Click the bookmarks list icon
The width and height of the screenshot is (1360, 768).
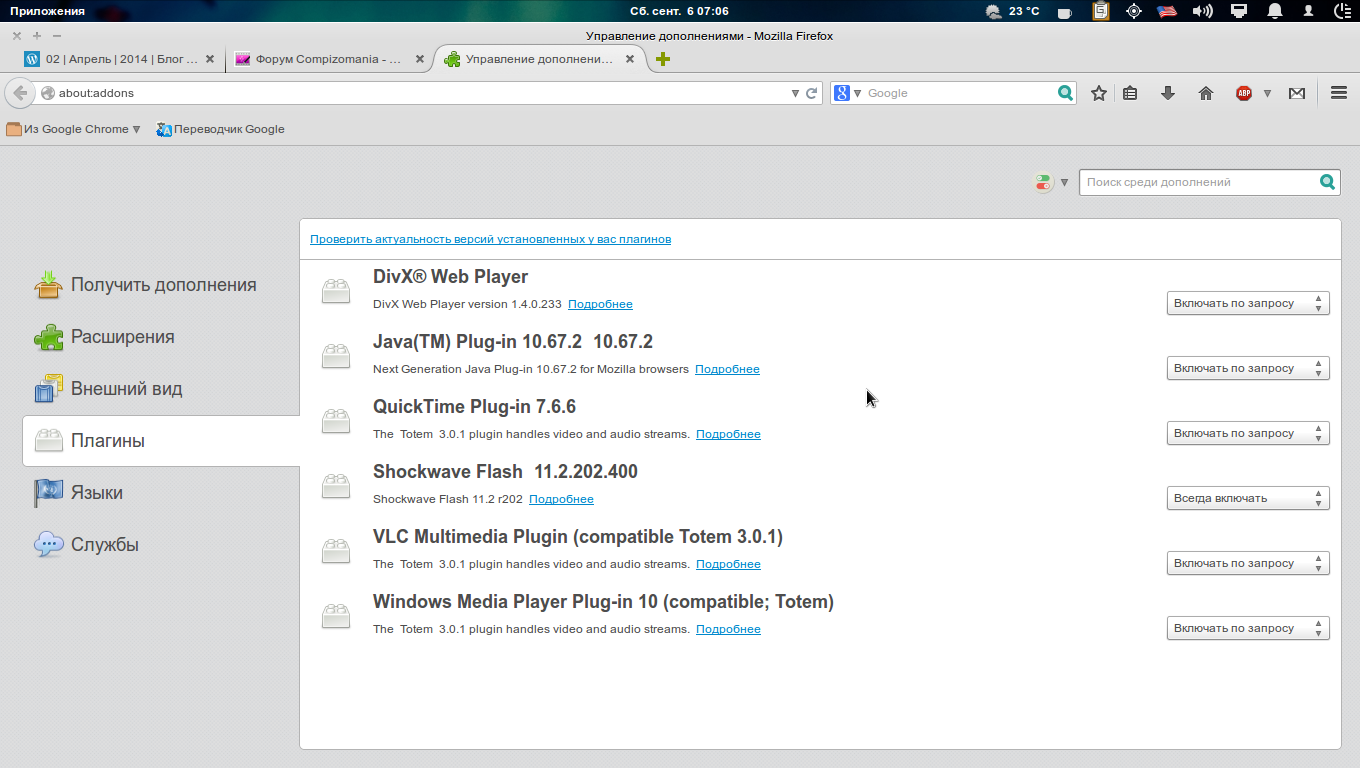point(1130,93)
